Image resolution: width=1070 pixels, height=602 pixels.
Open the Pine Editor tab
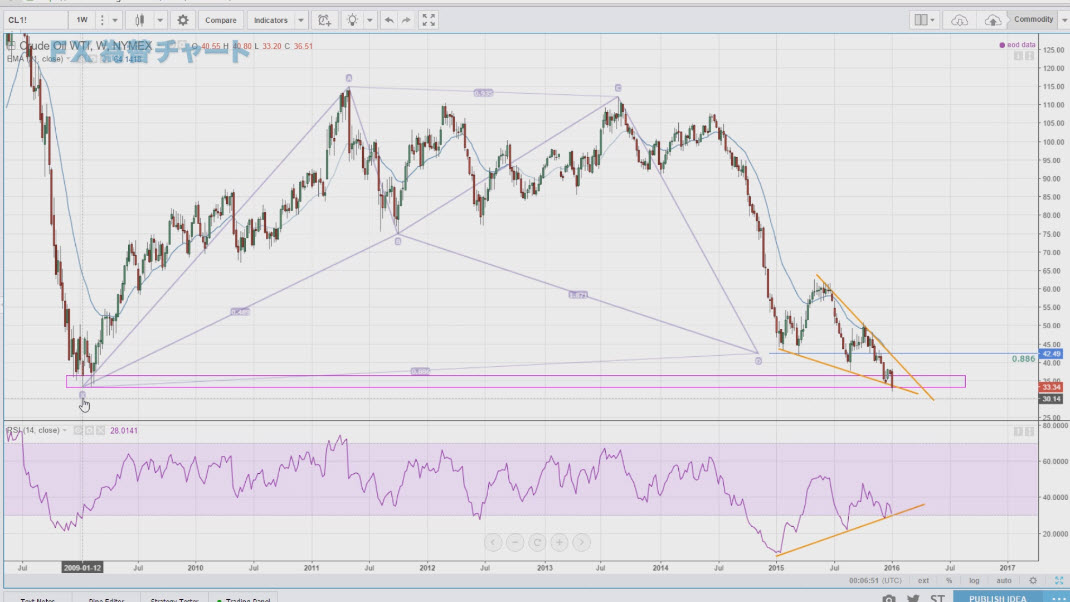(x=108, y=598)
